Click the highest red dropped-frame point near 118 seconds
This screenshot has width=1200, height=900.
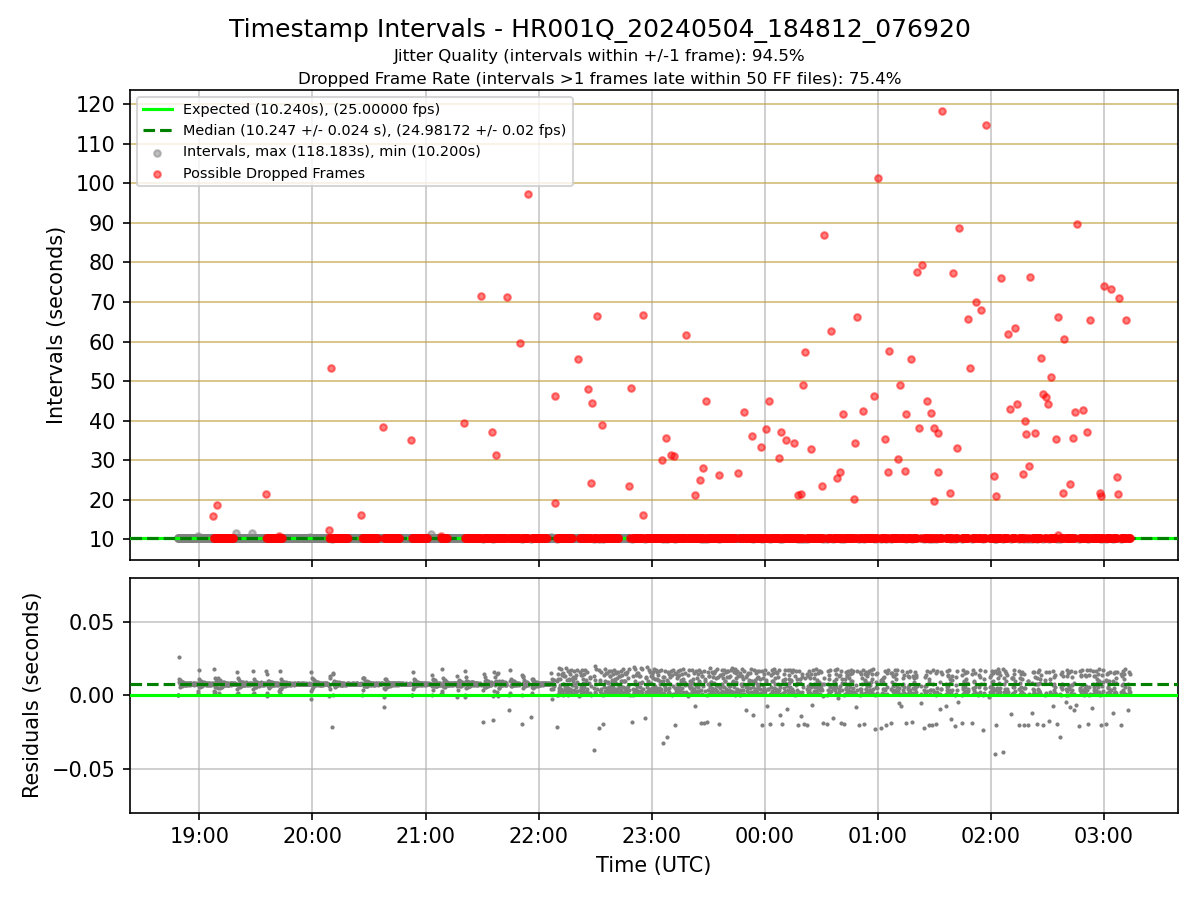(x=942, y=111)
